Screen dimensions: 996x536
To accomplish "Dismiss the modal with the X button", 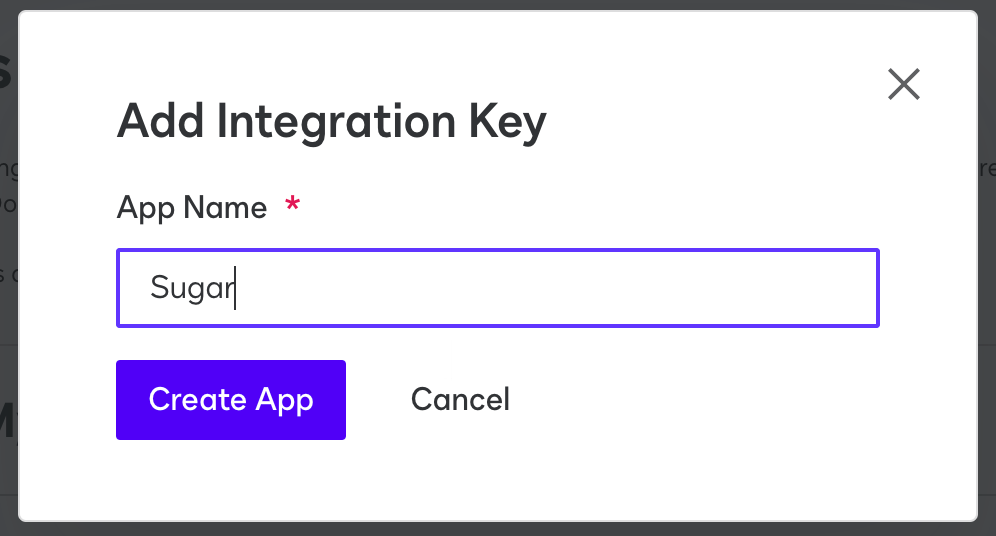I will (903, 84).
